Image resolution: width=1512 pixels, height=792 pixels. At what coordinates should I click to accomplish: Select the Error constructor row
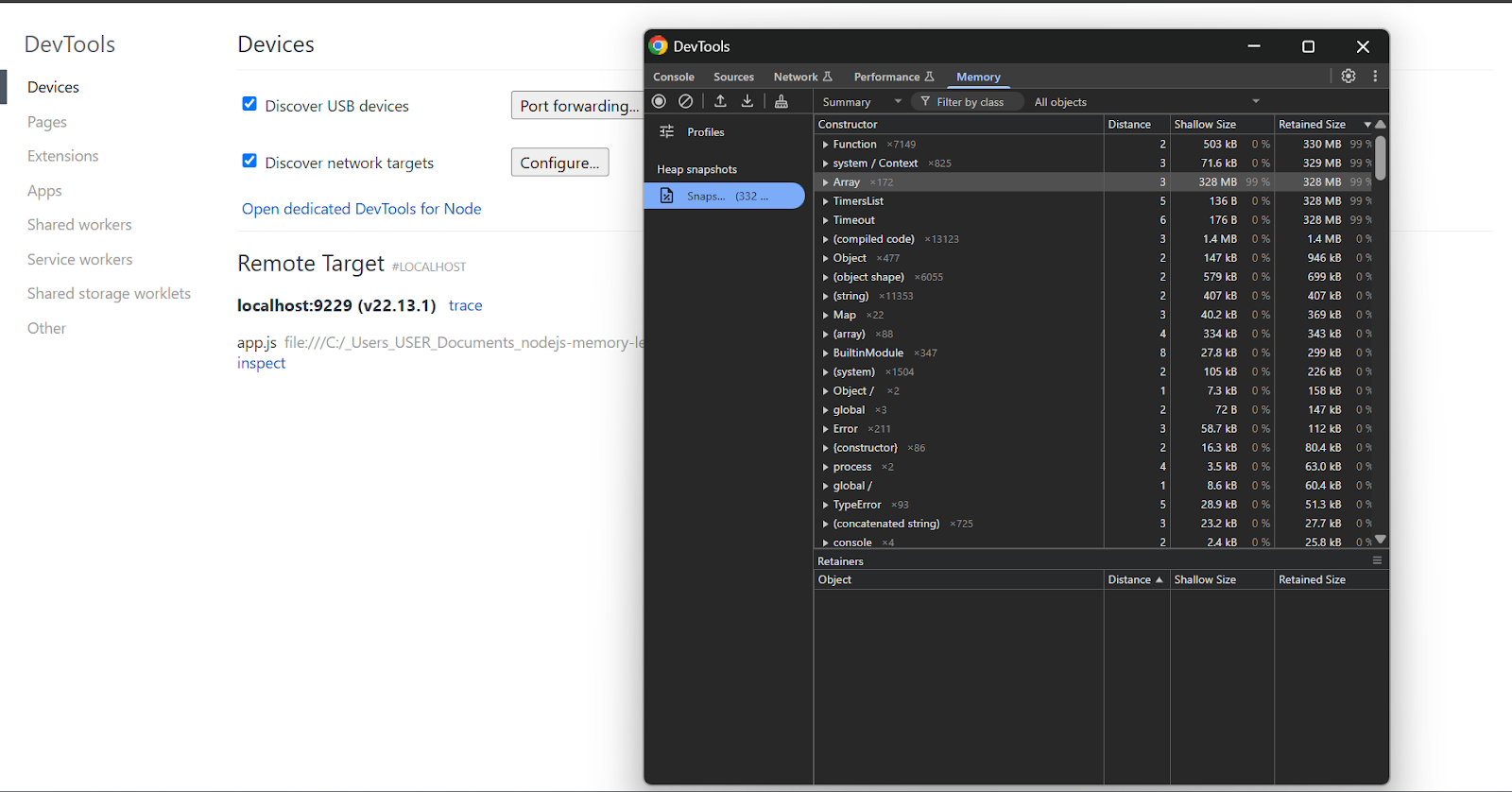click(1094, 429)
